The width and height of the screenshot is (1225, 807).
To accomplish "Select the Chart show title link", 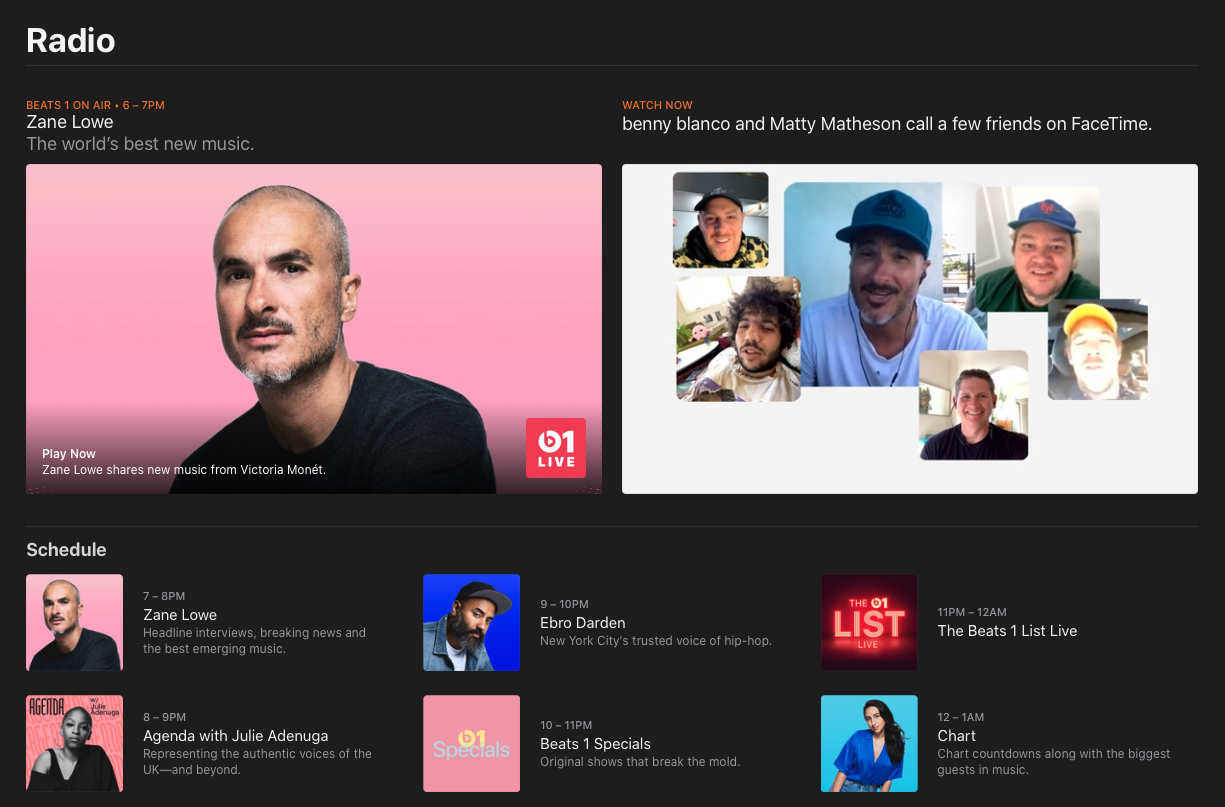I will [x=956, y=735].
